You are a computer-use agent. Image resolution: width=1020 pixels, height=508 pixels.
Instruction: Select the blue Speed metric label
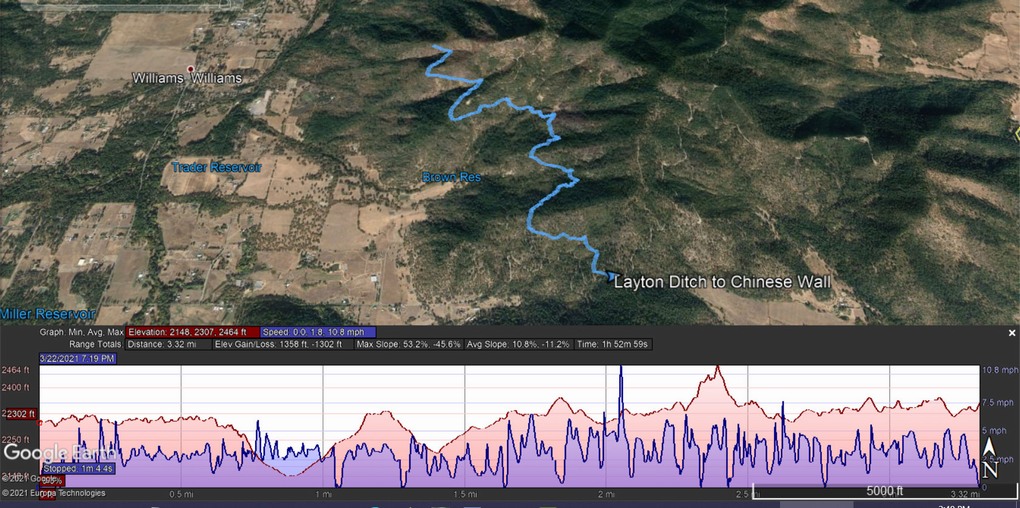pyautogui.click(x=318, y=332)
